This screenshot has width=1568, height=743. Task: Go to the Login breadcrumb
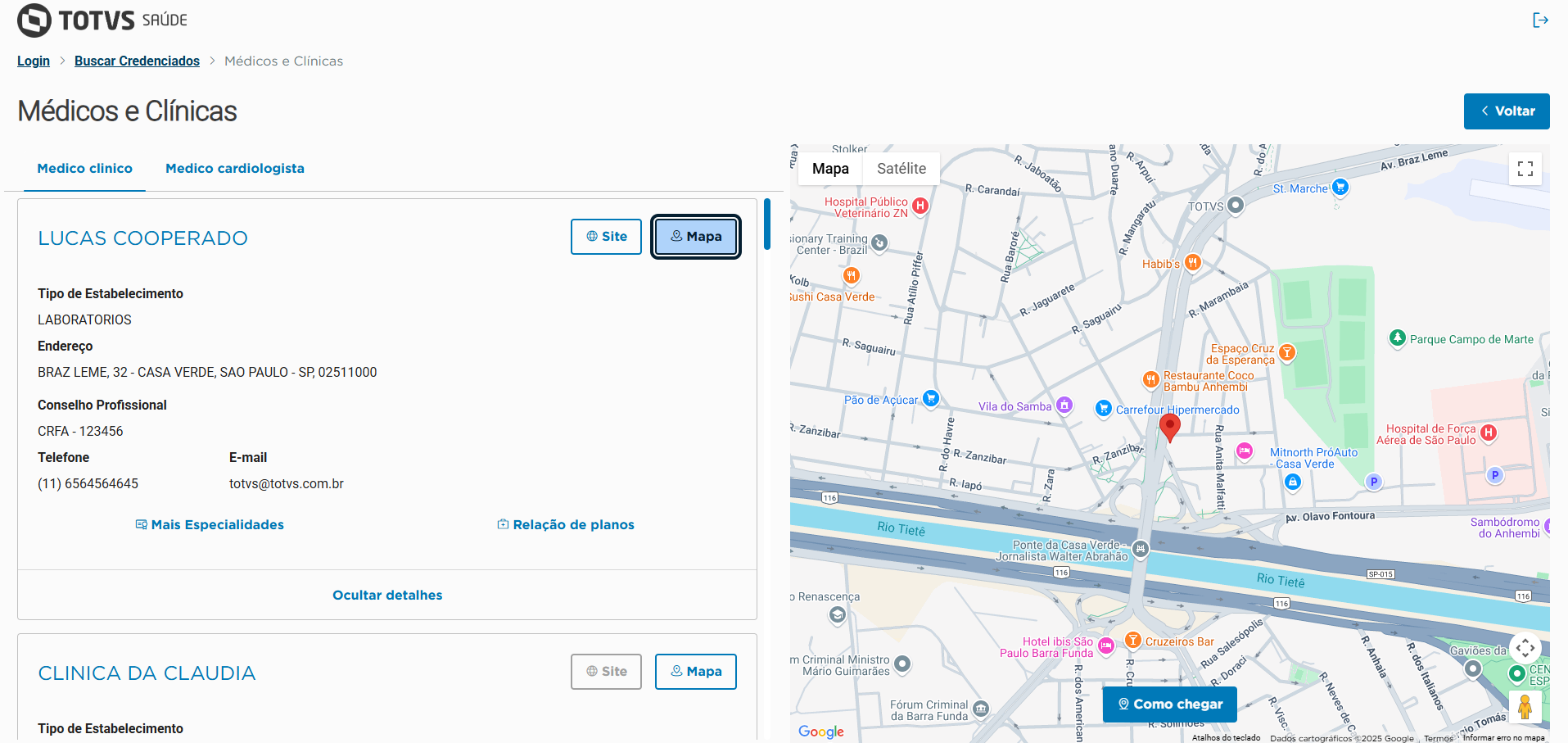[34, 61]
